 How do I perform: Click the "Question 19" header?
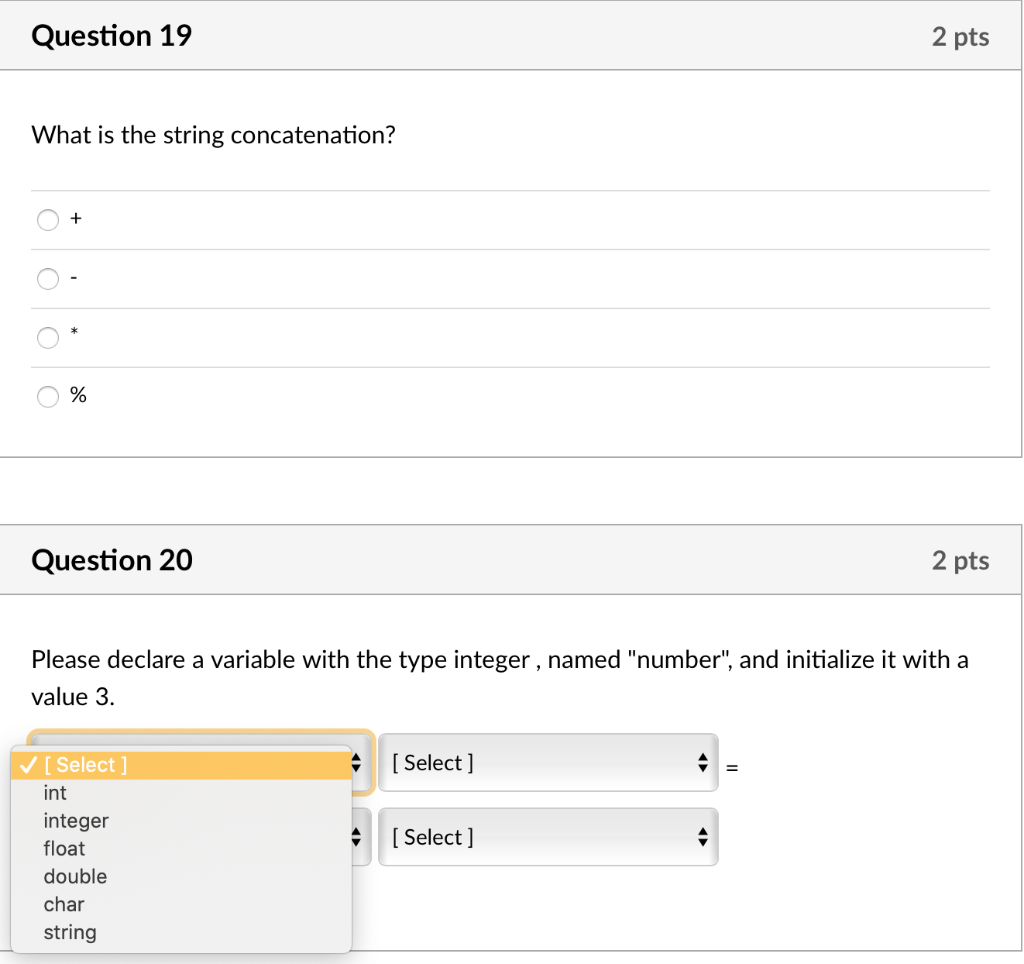click(111, 35)
